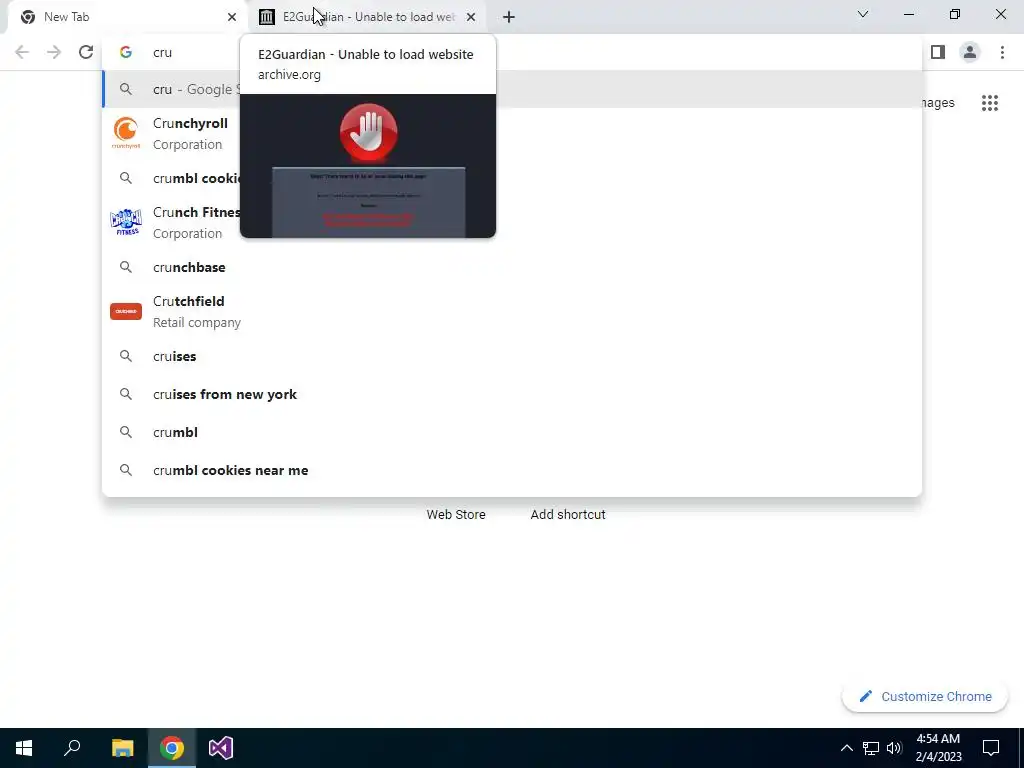Open Visual Studio from the taskbar
The width and height of the screenshot is (1024, 768).
(221, 748)
